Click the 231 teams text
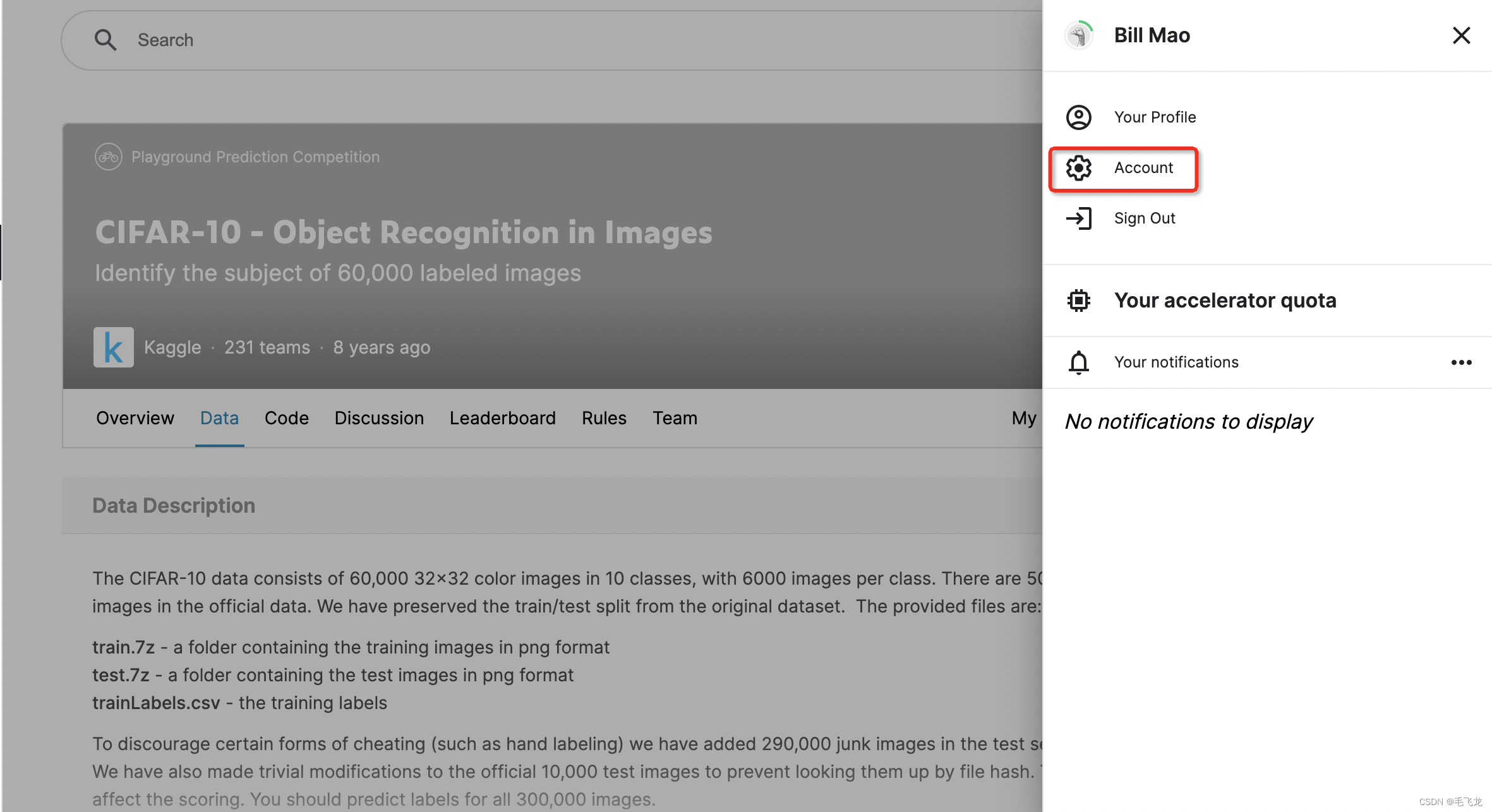Screen dimensions: 1492x812 pyautogui.click(x=267, y=347)
